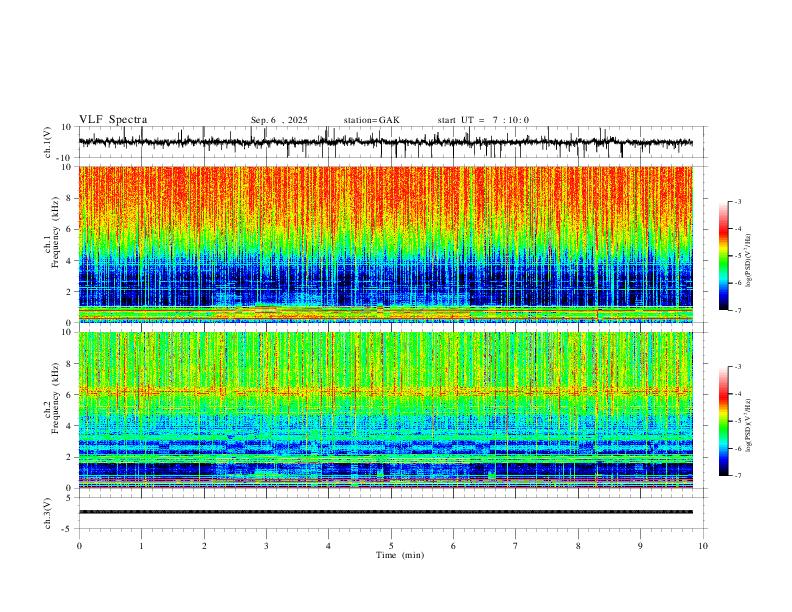Click time axis tick label "7"
Viewport: 792px width, 612px height.
pos(516,546)
